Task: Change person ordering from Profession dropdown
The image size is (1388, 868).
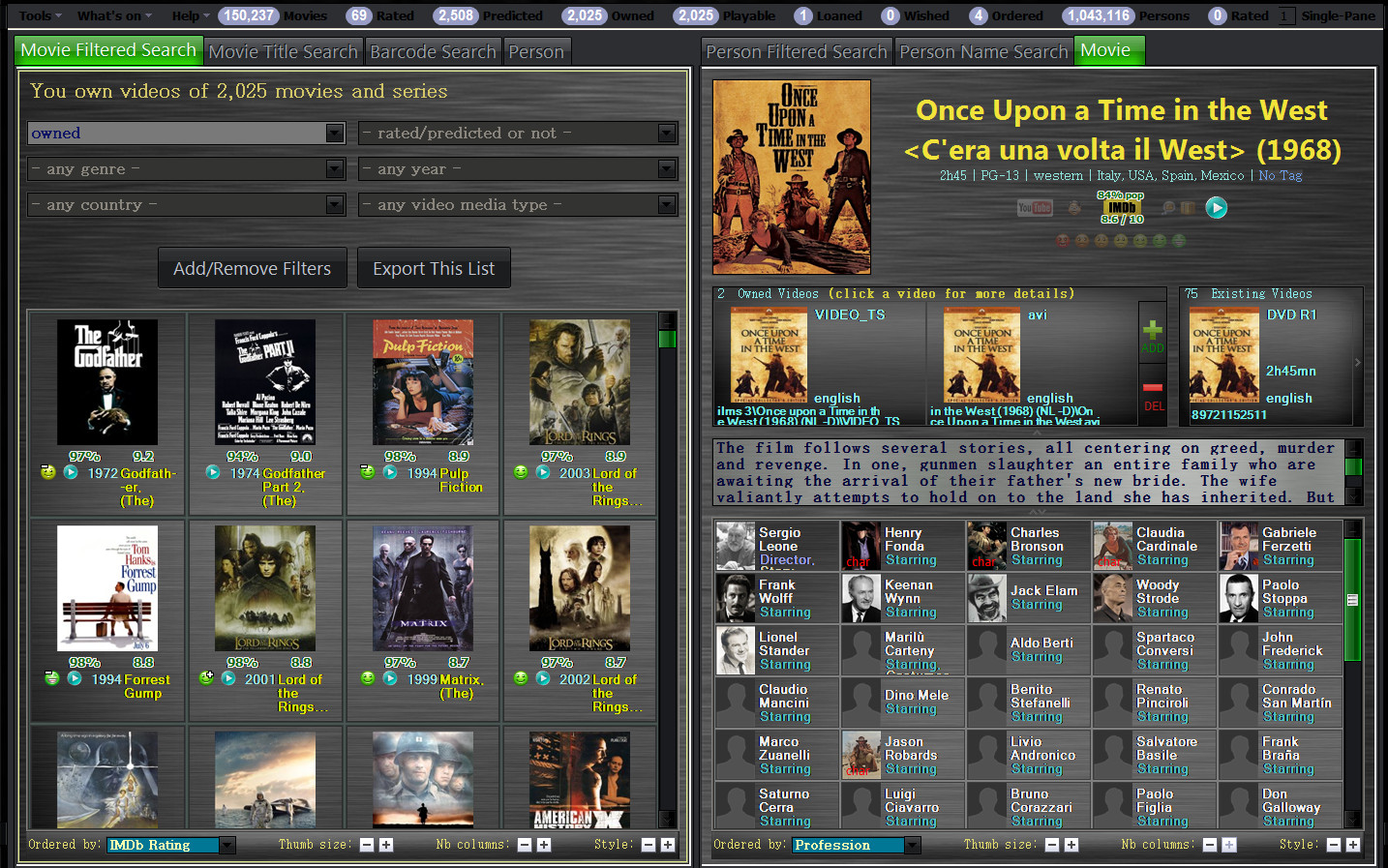Action: click(x=856, y=845)
